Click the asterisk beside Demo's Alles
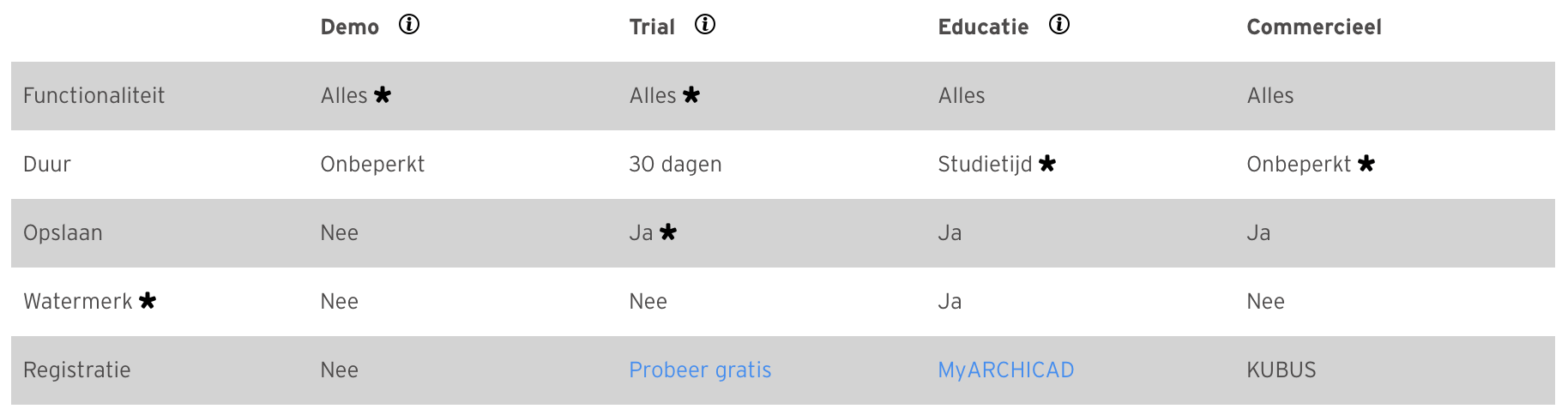The width and height of the screenshot is (1568, 415). click(383, 95)
